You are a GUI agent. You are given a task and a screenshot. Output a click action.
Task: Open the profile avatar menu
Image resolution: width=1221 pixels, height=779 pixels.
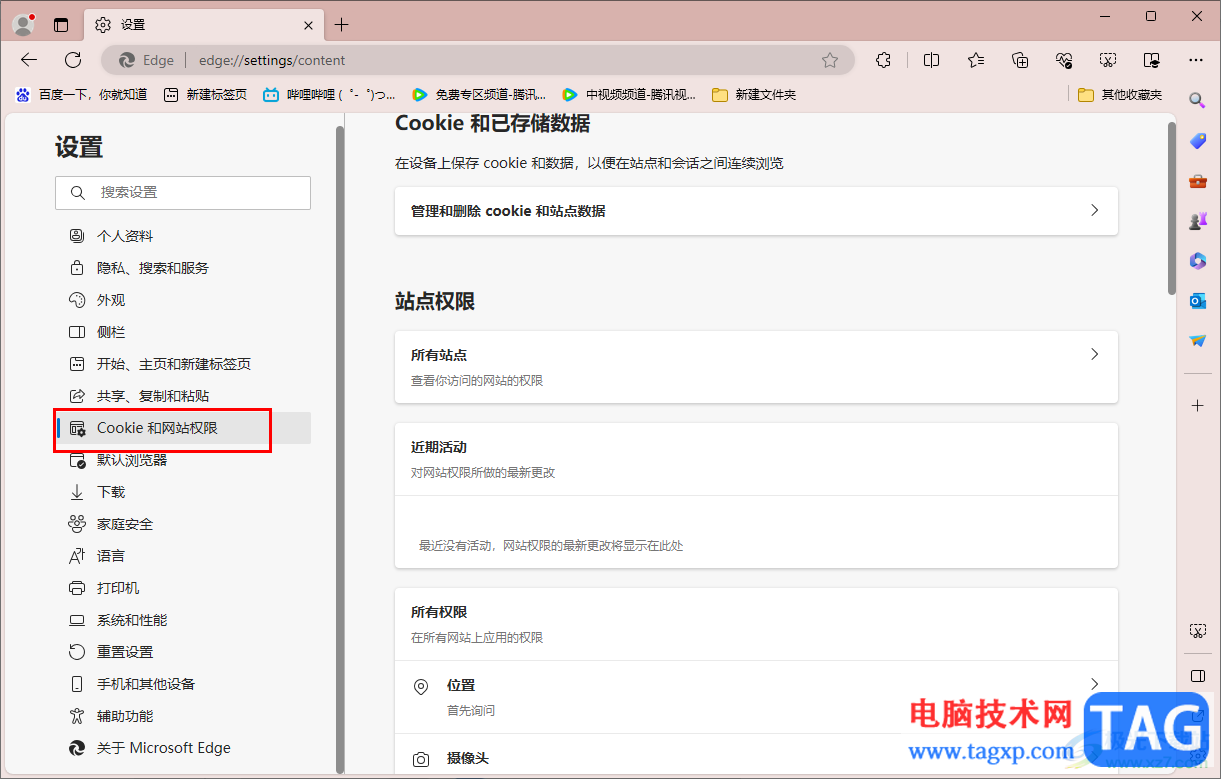pyautogui.click(x=23, y=24)
